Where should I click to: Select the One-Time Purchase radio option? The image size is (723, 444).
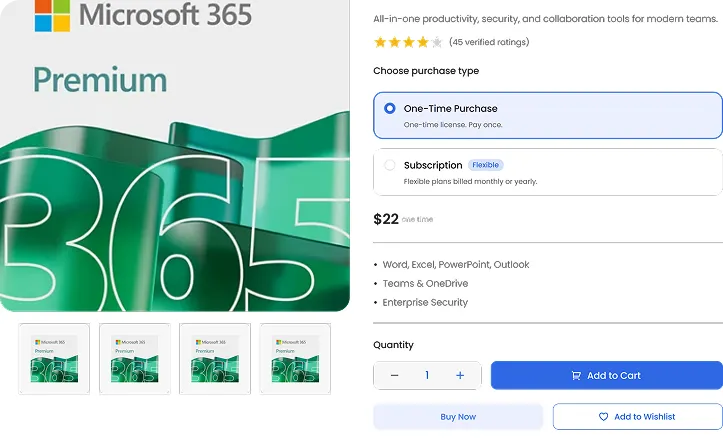point(390,108)
